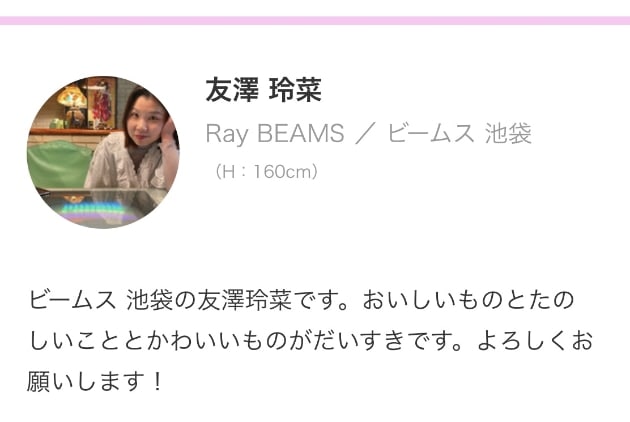Click the given name 玲菜 in the heading
The height and width of the screenshot is (422, 630).
(295, 90)
